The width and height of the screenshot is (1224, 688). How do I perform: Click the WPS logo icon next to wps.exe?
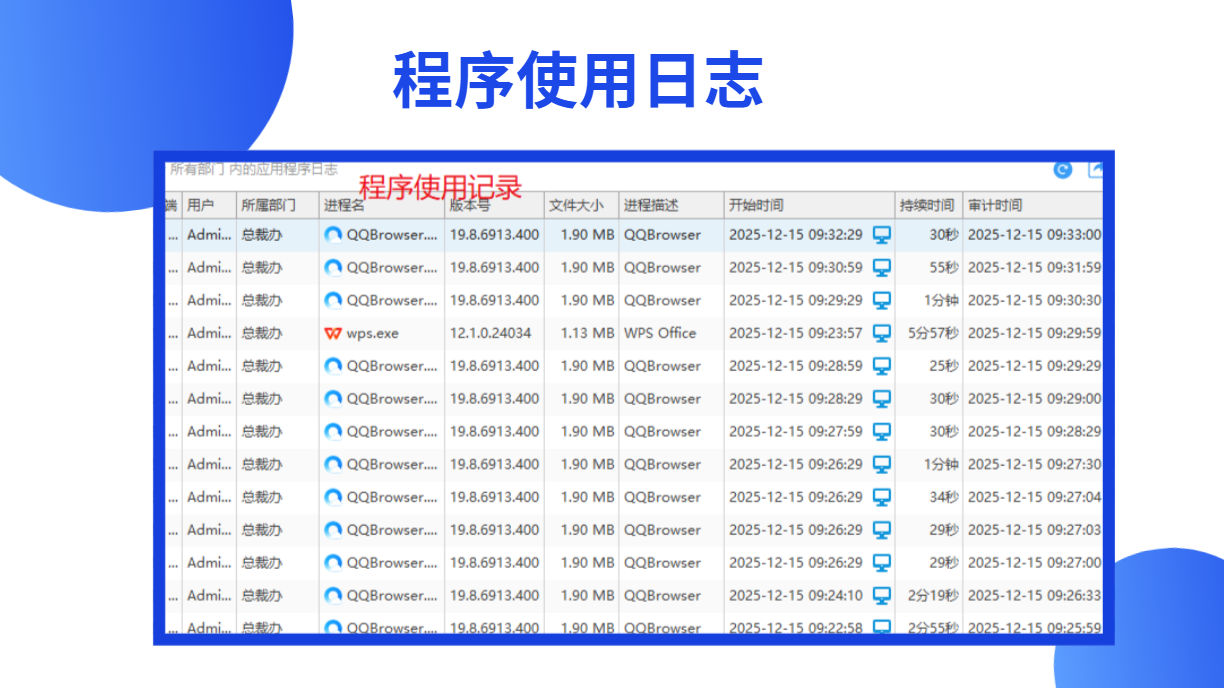333,333
